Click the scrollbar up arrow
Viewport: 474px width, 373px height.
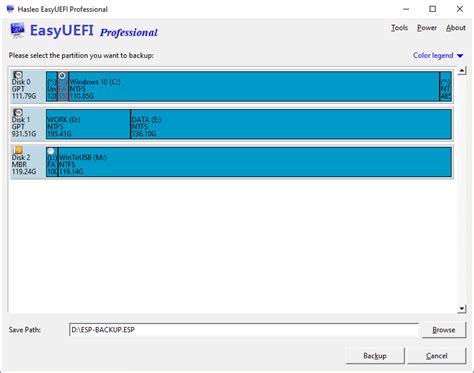(x=462, y=71)
